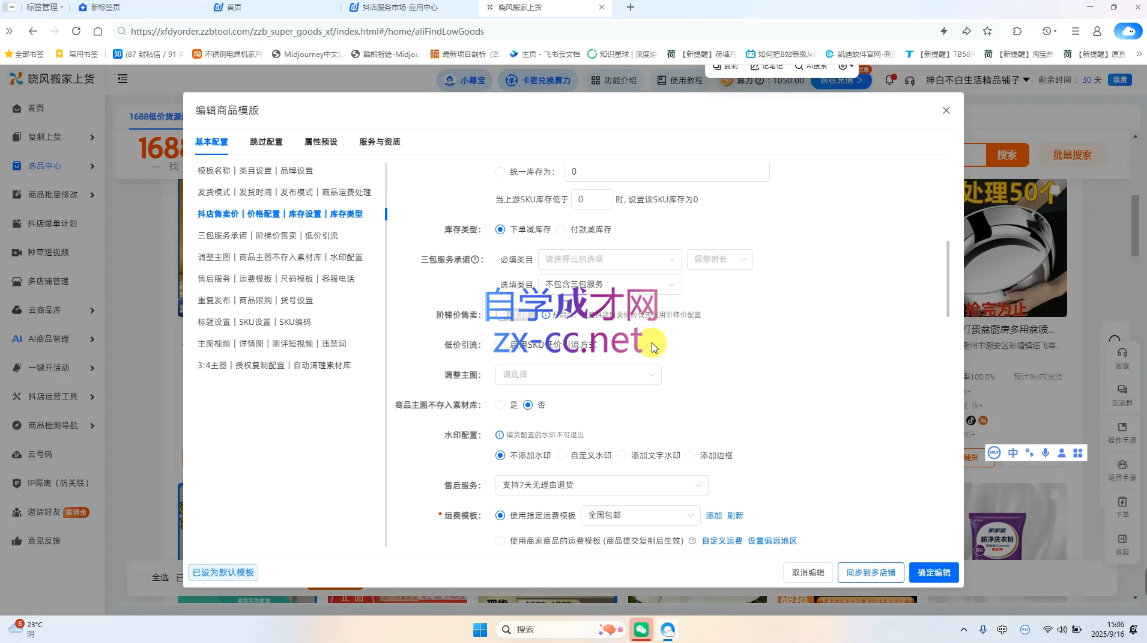
Task: Select 是 for 商品主图不存入素材库
Action: [x=501, y=405]
